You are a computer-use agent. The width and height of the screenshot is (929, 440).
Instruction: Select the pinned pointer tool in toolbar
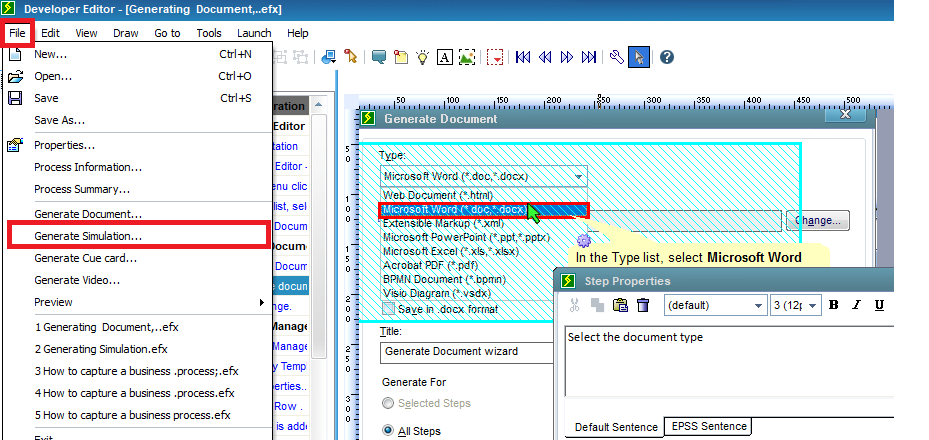[x=351, y=57]
